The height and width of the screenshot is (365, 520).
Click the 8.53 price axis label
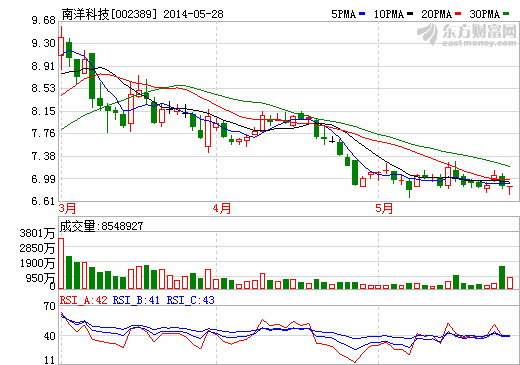tap(43, 88)
